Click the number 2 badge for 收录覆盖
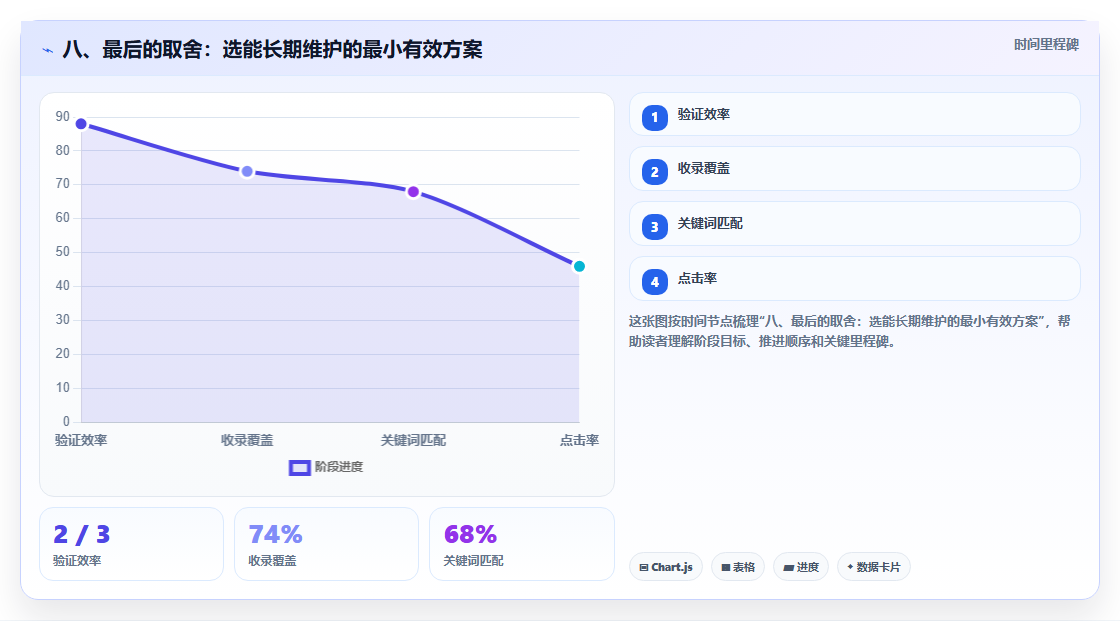 (654, 172)
